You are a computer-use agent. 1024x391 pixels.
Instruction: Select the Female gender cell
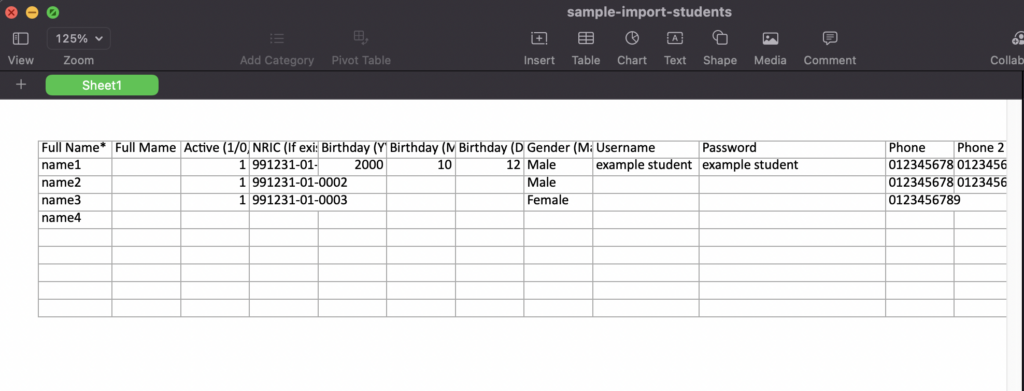point(558,201)
